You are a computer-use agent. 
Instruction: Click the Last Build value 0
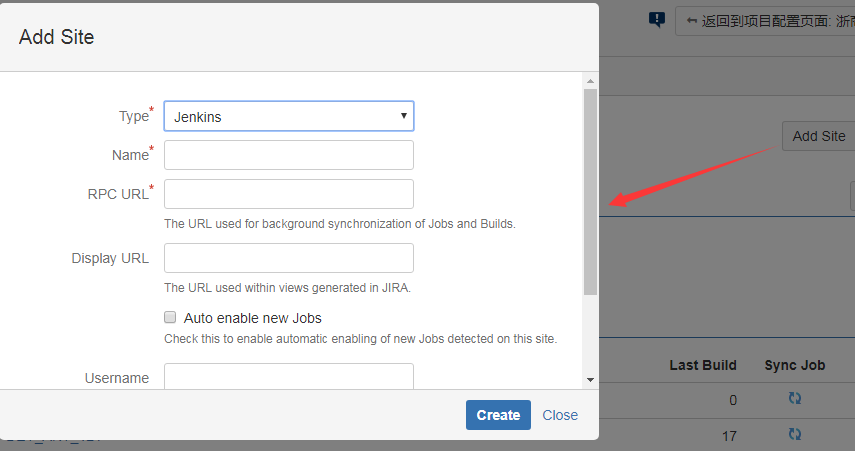pyautogui.click(x=733, y=401)
